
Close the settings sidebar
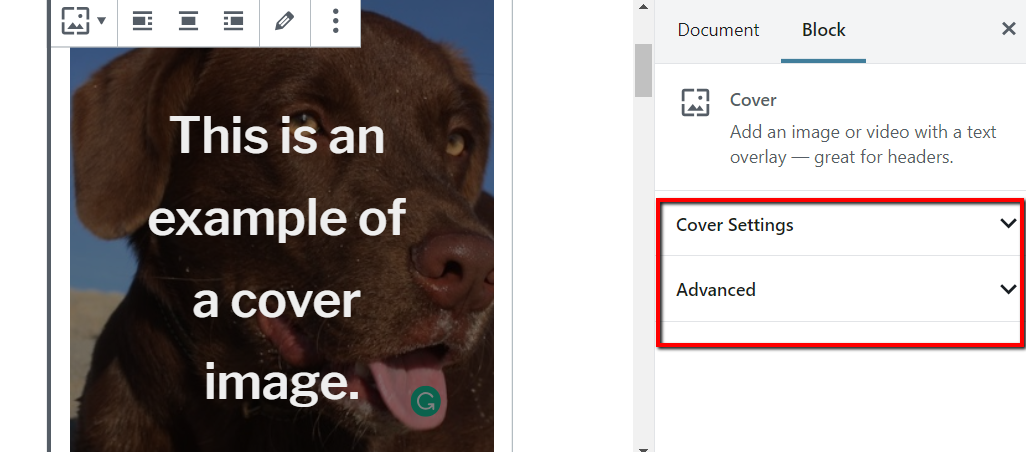(1008, 29)
